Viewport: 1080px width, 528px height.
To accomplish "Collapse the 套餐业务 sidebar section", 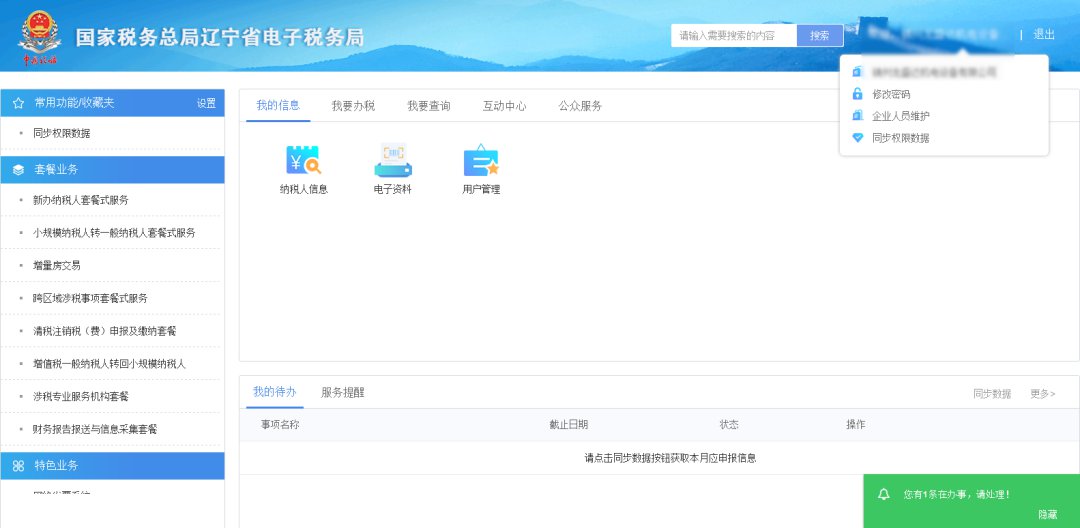I will 112,169.
